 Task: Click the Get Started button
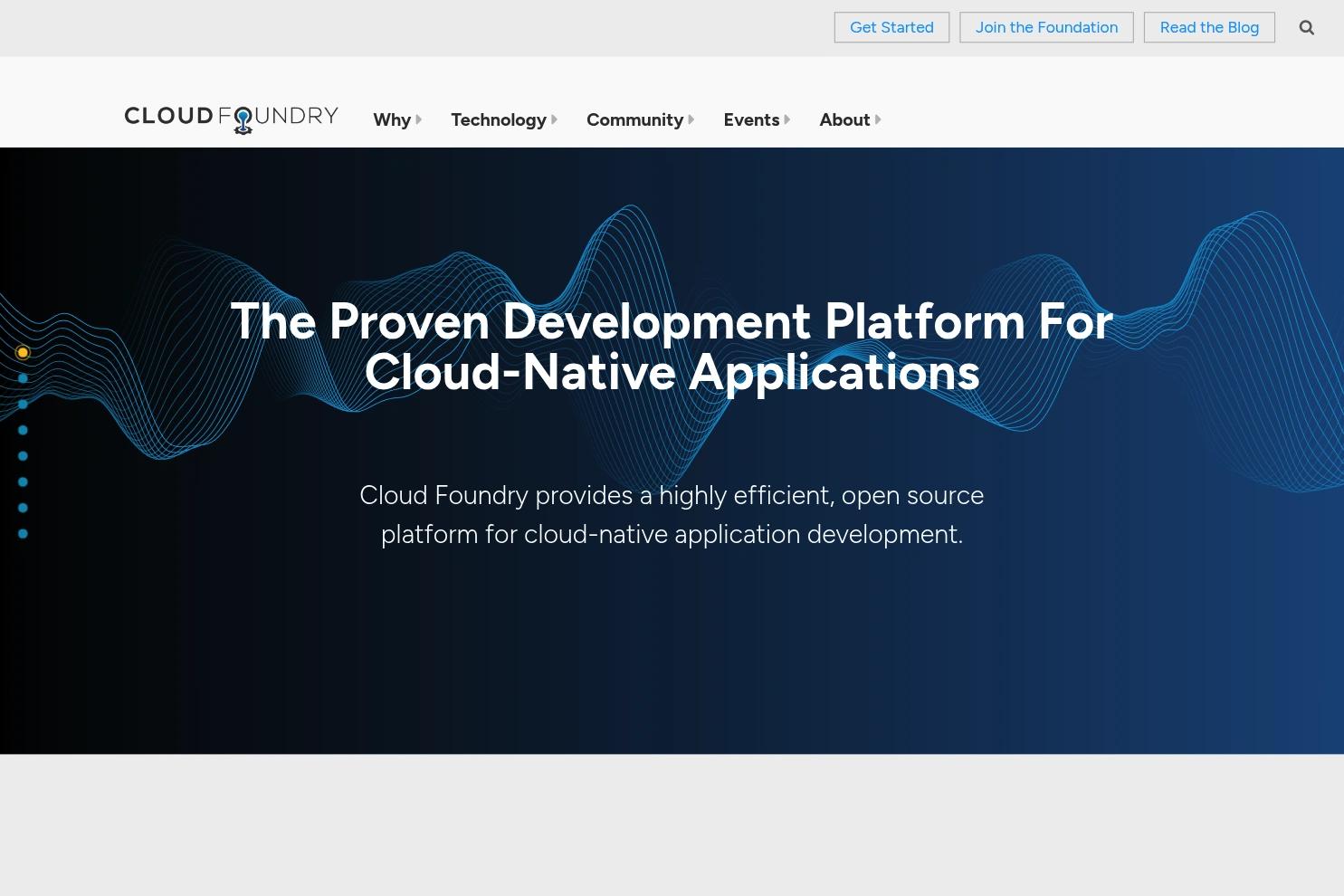891,27
